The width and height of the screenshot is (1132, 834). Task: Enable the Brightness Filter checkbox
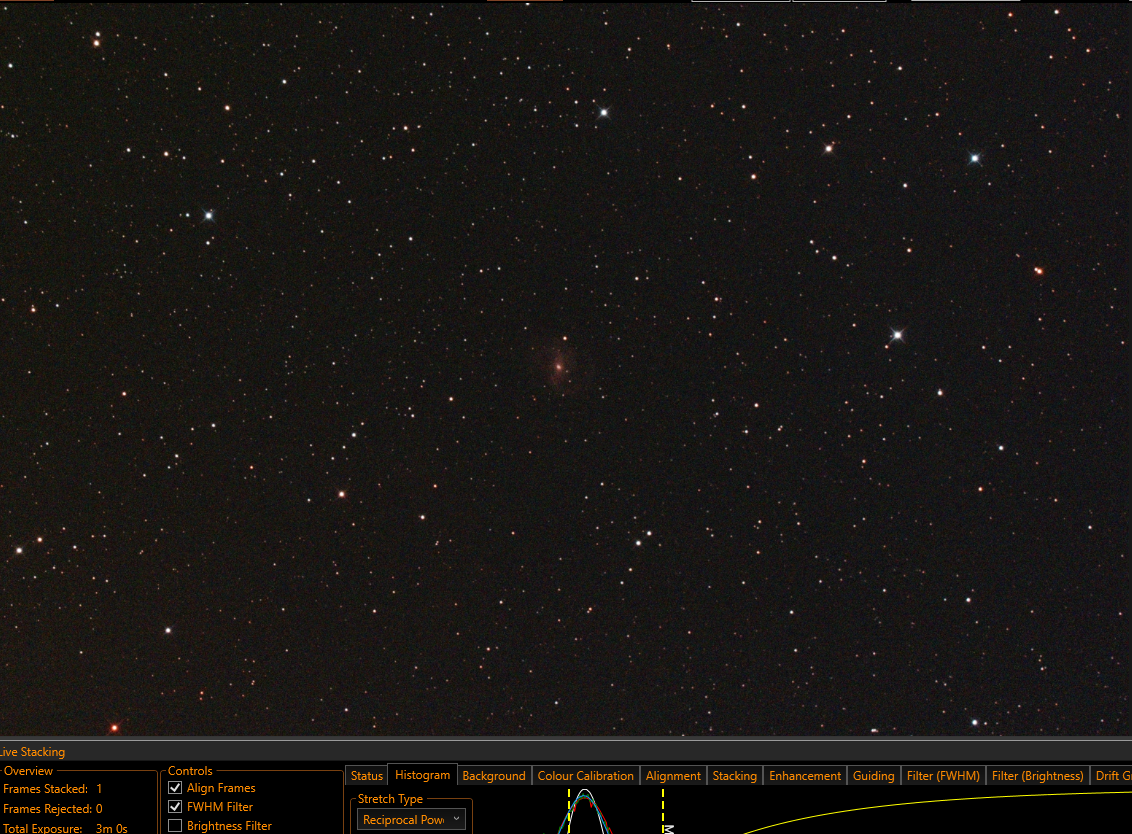[x=175, y=825]
